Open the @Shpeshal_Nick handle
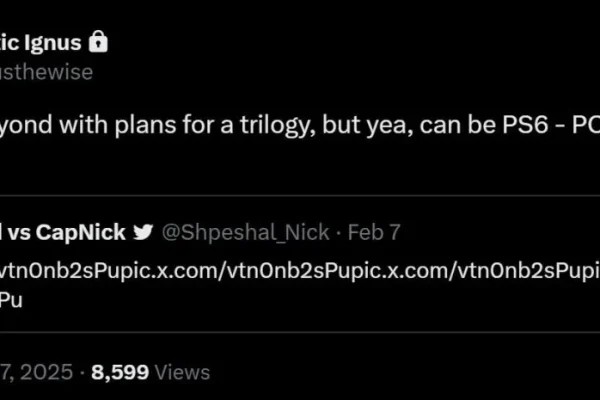The image size is (600, 400). pyautogui.click(x=245, y=232)
